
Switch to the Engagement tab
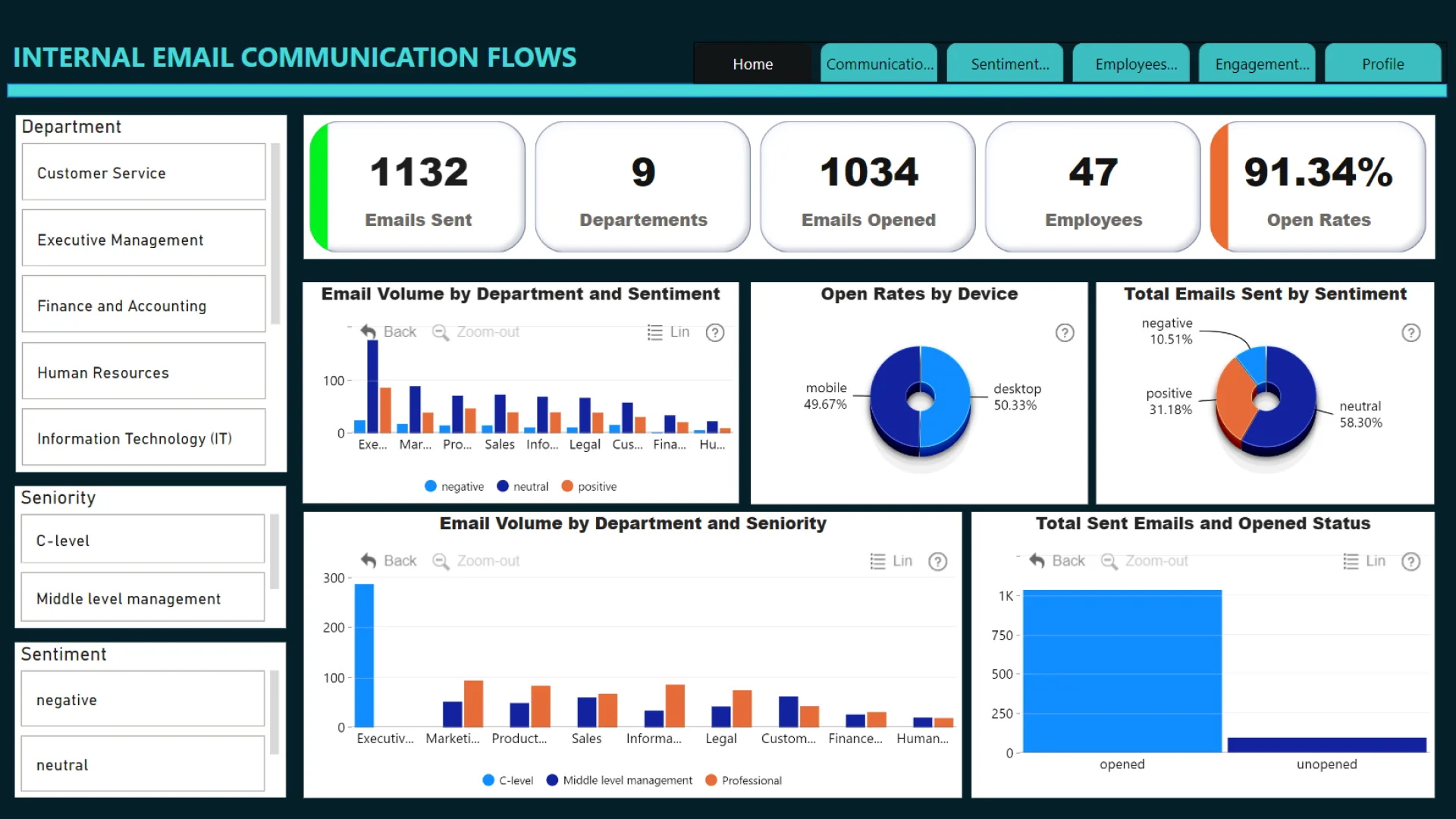(1257, 64)
